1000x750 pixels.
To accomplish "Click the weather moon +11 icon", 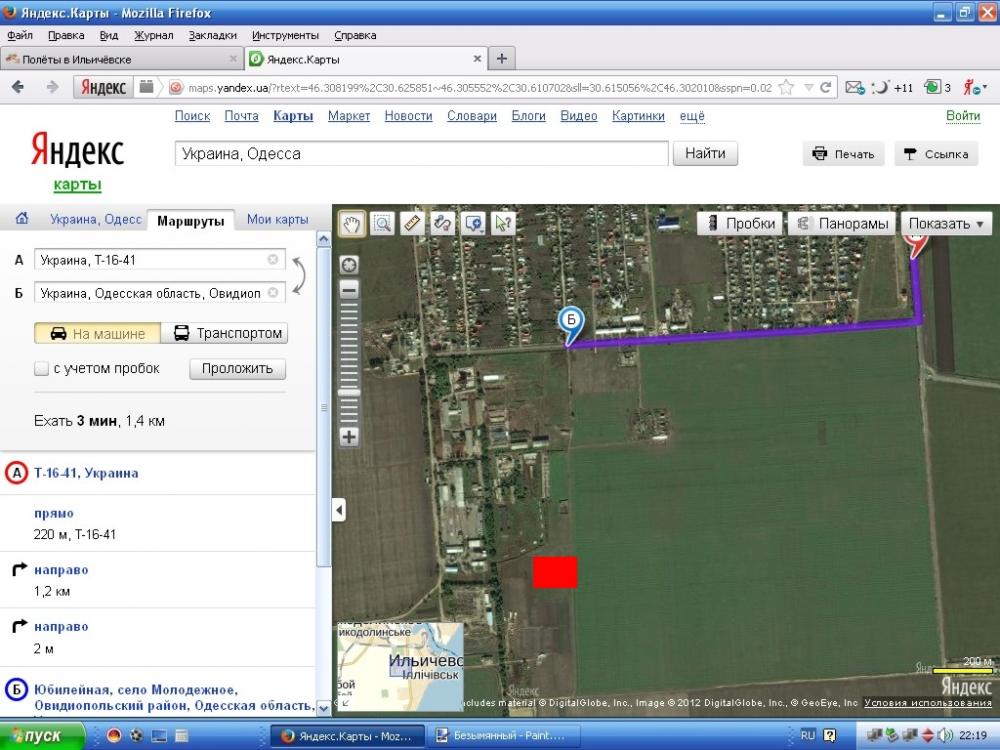I will 892,87.
